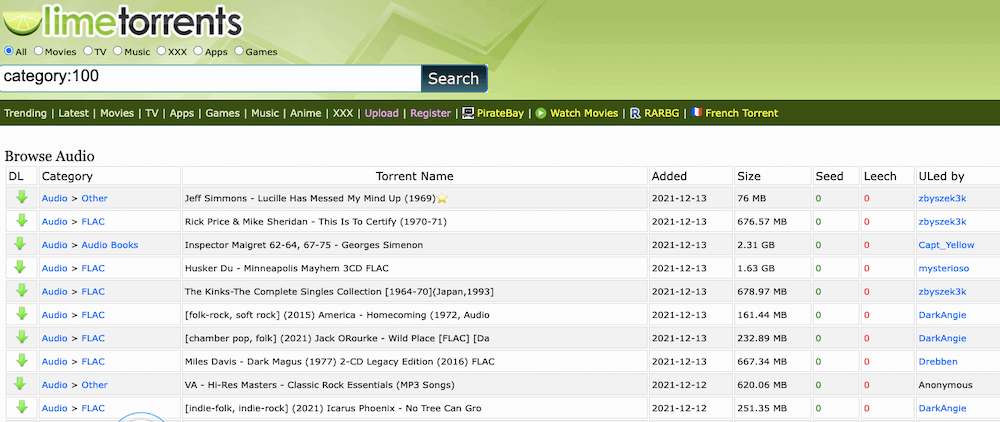The height and width of the screenshot is (422, 1000).
Task: Open Audio Books category link
Action: coord(110,245)
